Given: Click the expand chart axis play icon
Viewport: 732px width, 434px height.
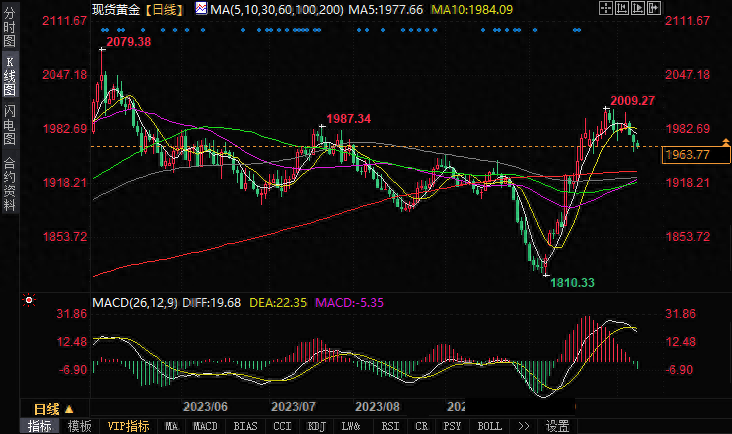Looking at the screenshot, I should pos(638,8).
